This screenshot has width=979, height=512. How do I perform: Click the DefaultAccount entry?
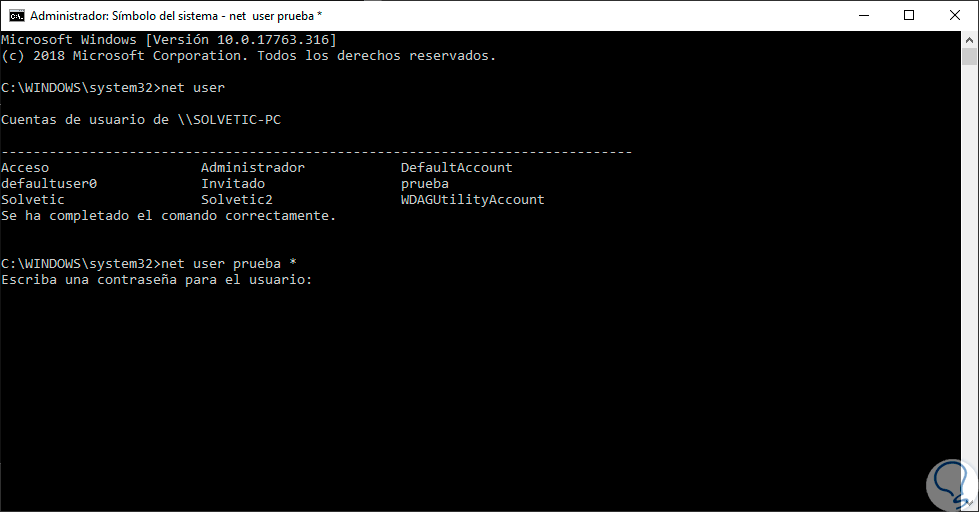(456, 168)
